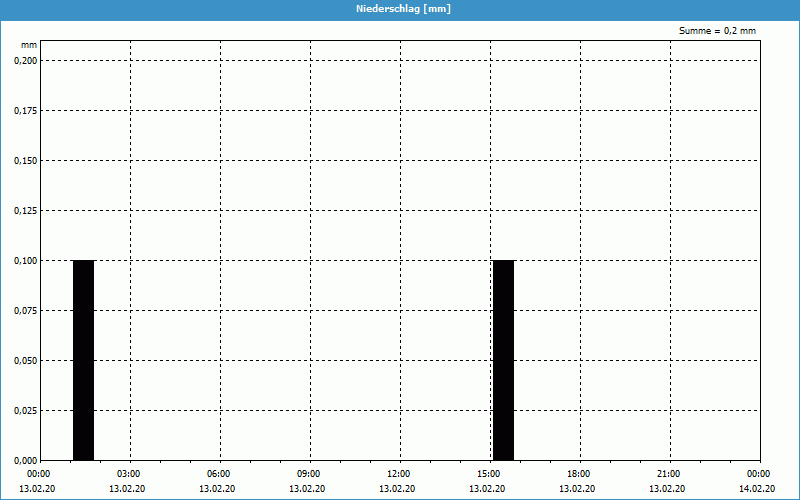Viewport: 800px width, 500px height.
Task: Click the 0,025 y-axis value
Action: click(25, 410)
